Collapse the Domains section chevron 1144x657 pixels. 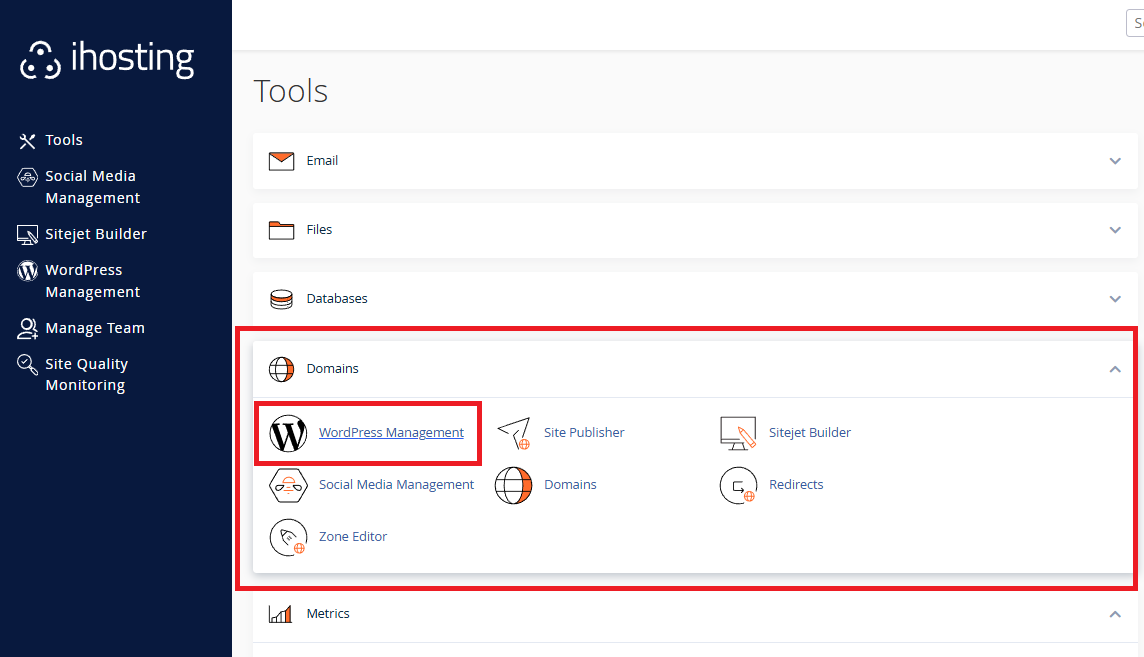click(x=1115, y=369)
